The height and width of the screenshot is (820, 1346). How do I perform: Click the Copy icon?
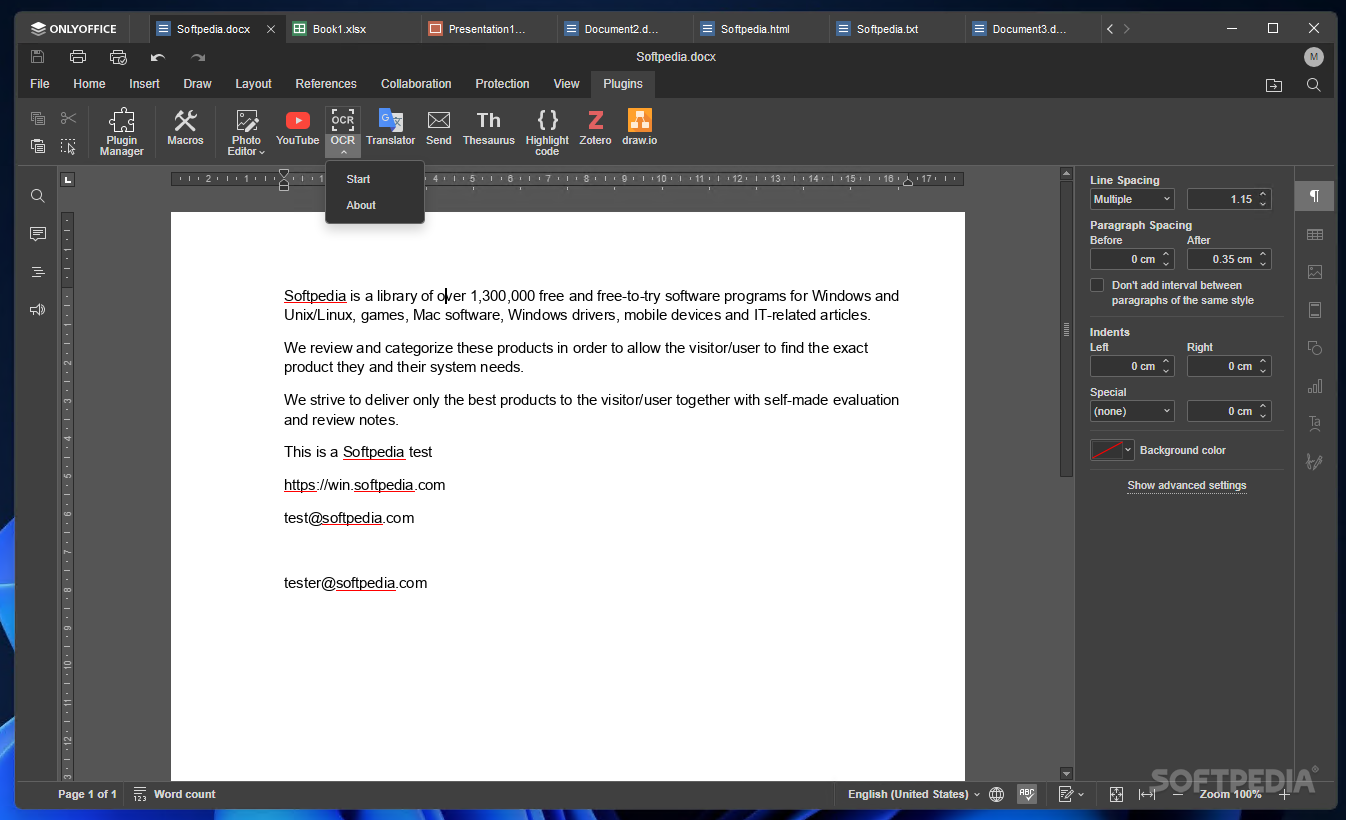click(x=38, y=119)
